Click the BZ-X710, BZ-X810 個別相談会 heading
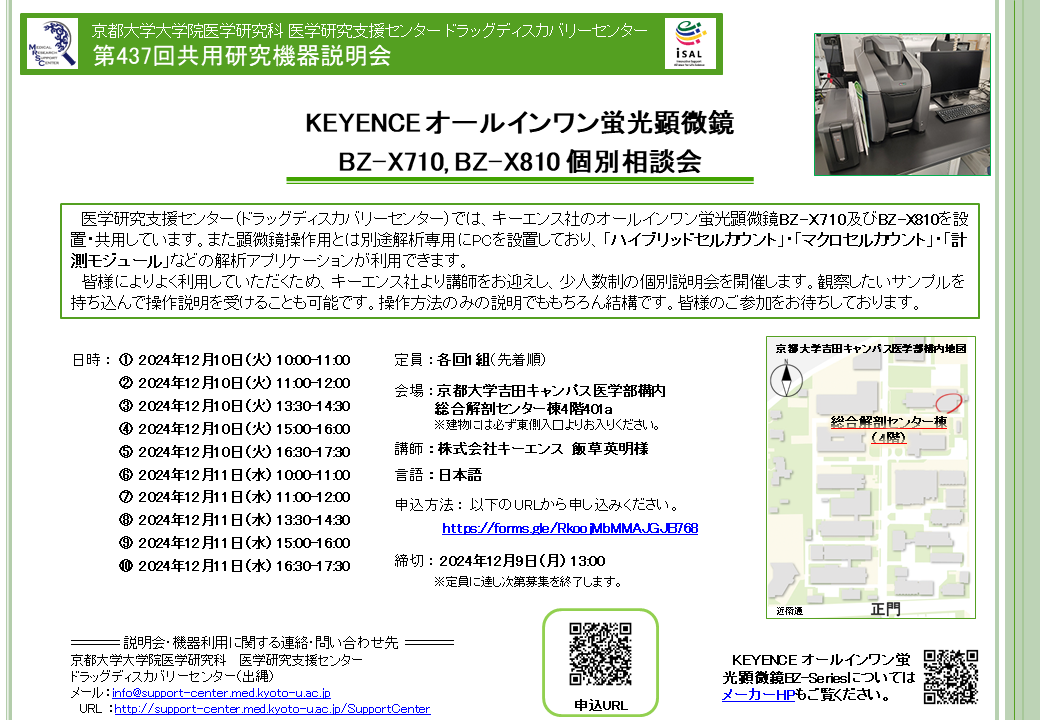The width and height of the screenshot is (1040, 720). [519, 162]
